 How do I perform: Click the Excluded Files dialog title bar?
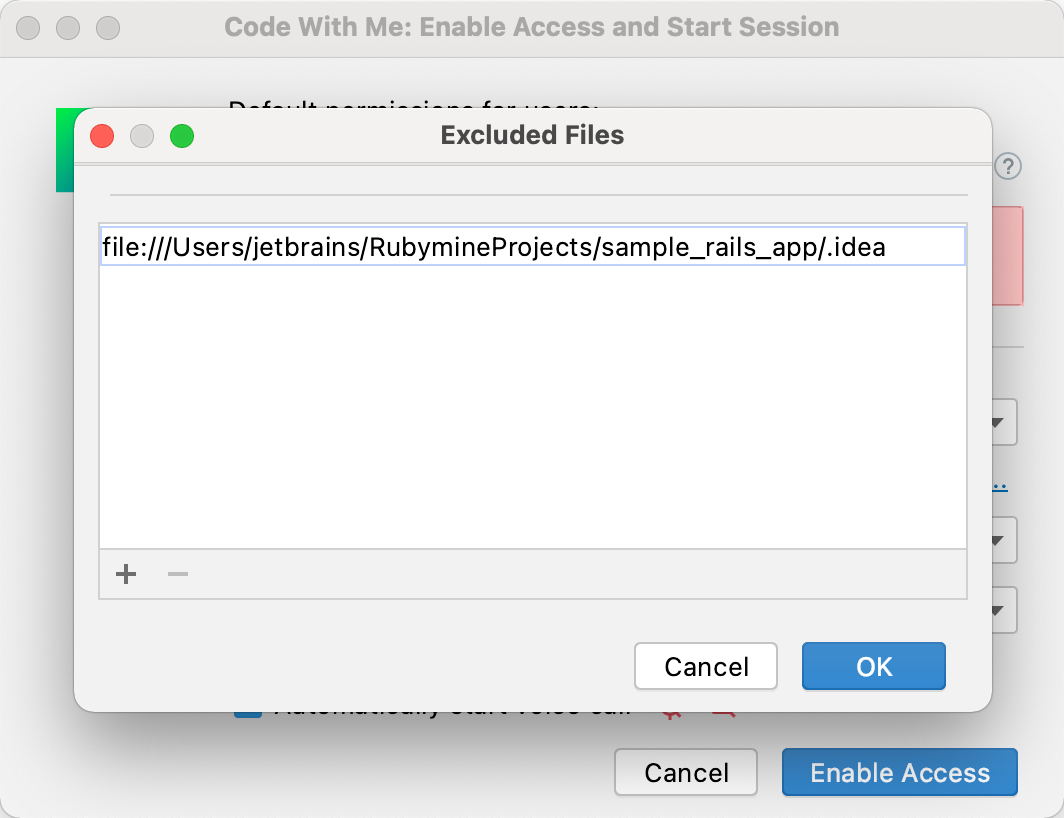532,135
